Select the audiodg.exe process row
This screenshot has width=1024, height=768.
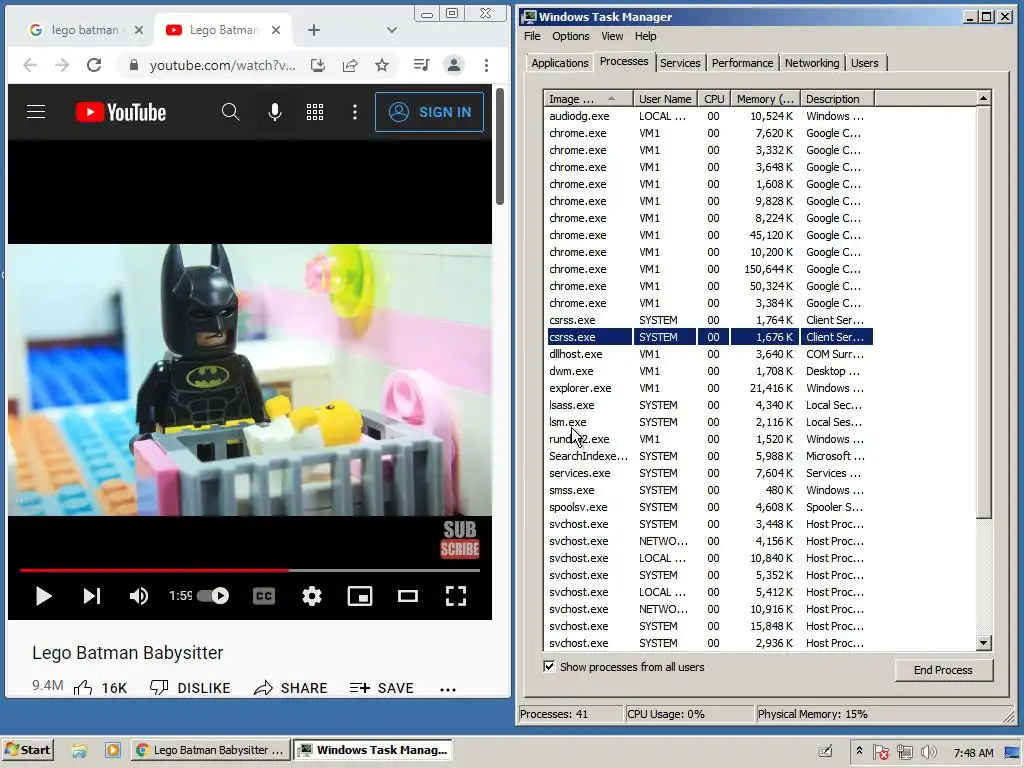[709, 116]
